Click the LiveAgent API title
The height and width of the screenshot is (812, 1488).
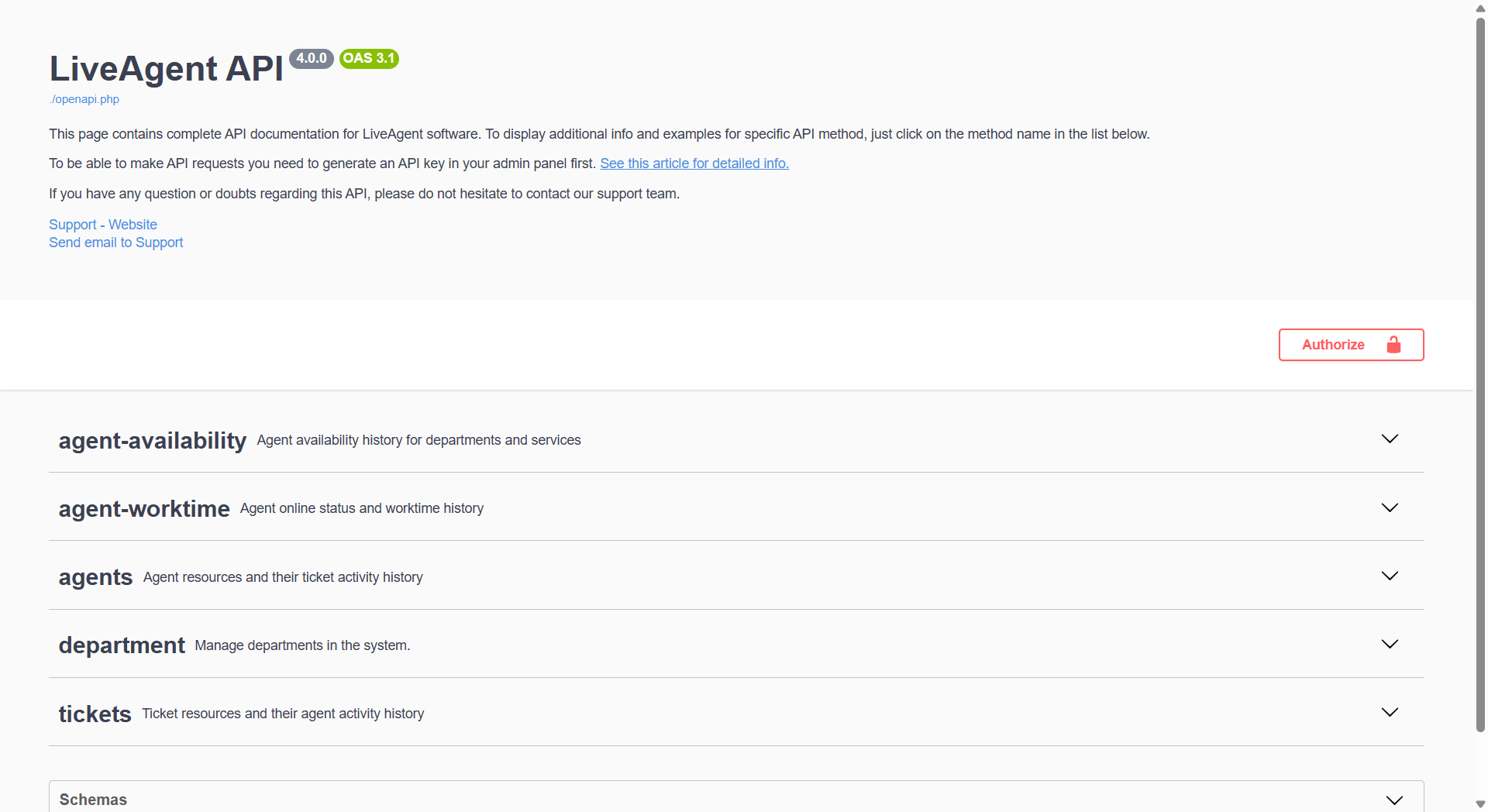click(x=167, y=68)
